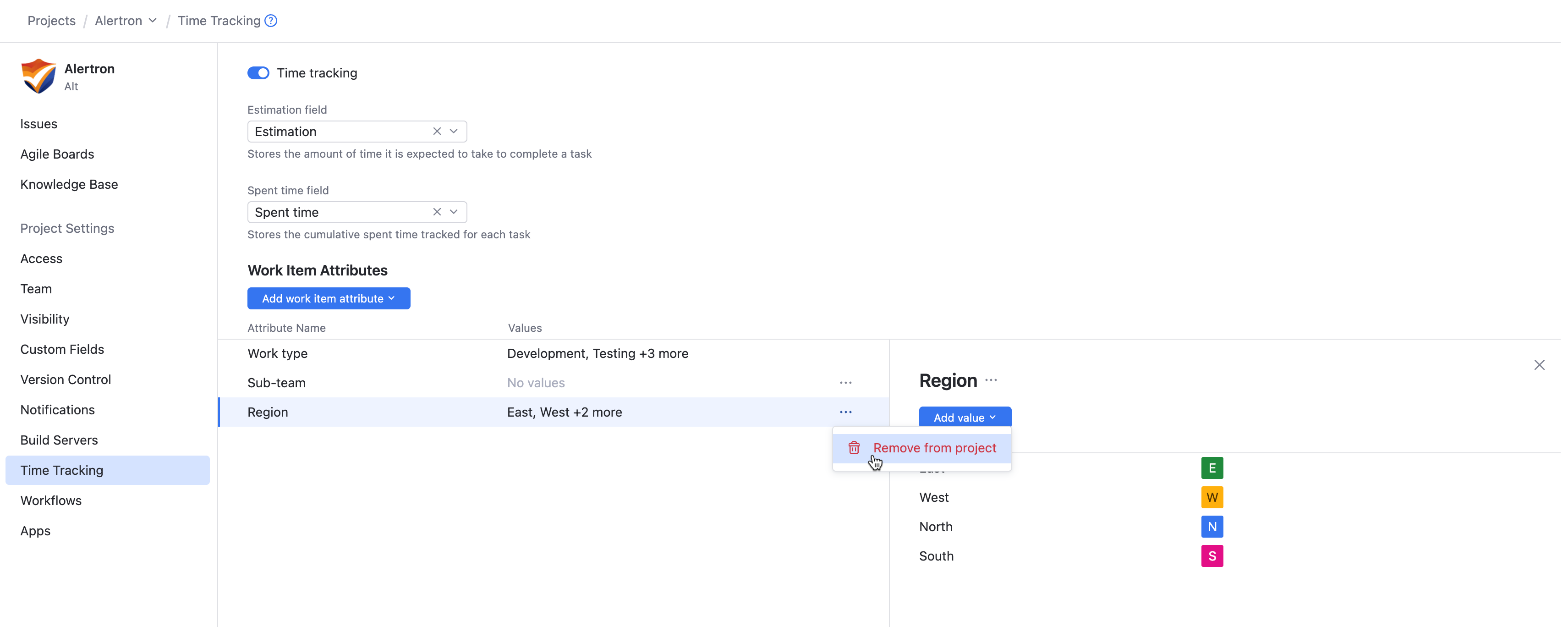This screenshot has width=1568, height=627.
Task: Click trash icon for Remove from project
Action: click(853, 448)
